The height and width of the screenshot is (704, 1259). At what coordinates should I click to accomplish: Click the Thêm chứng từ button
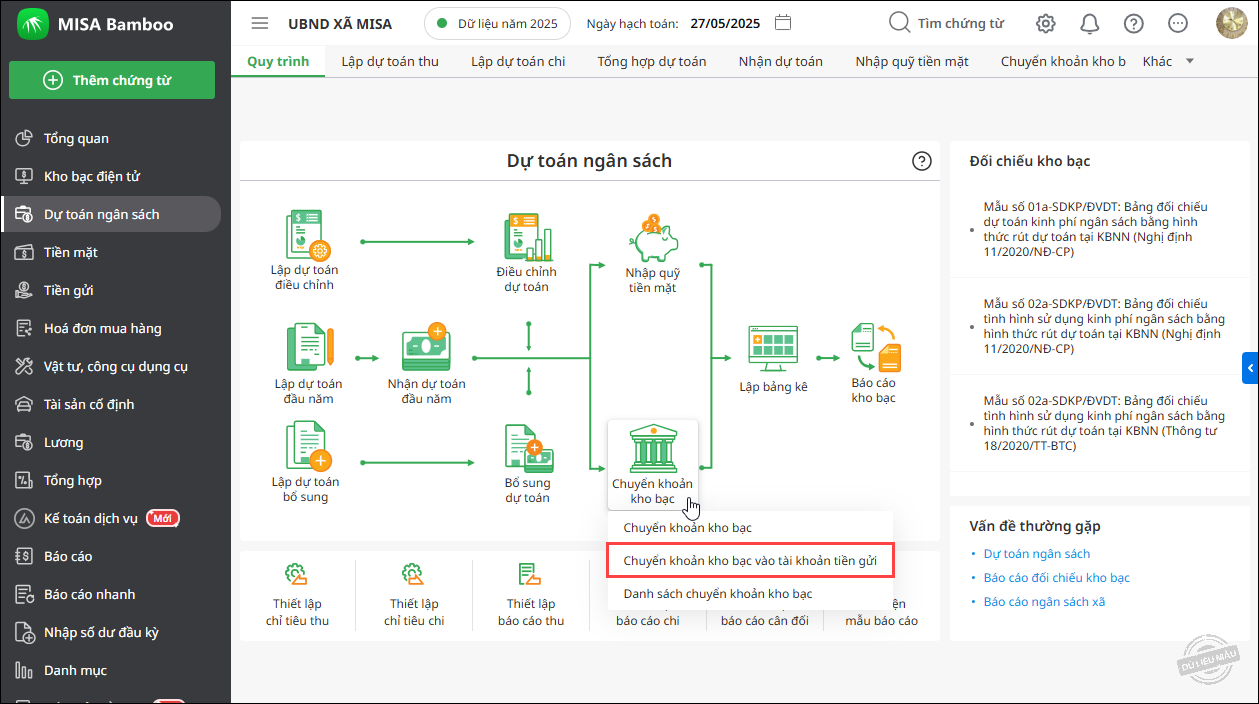(x=112, y=80)
